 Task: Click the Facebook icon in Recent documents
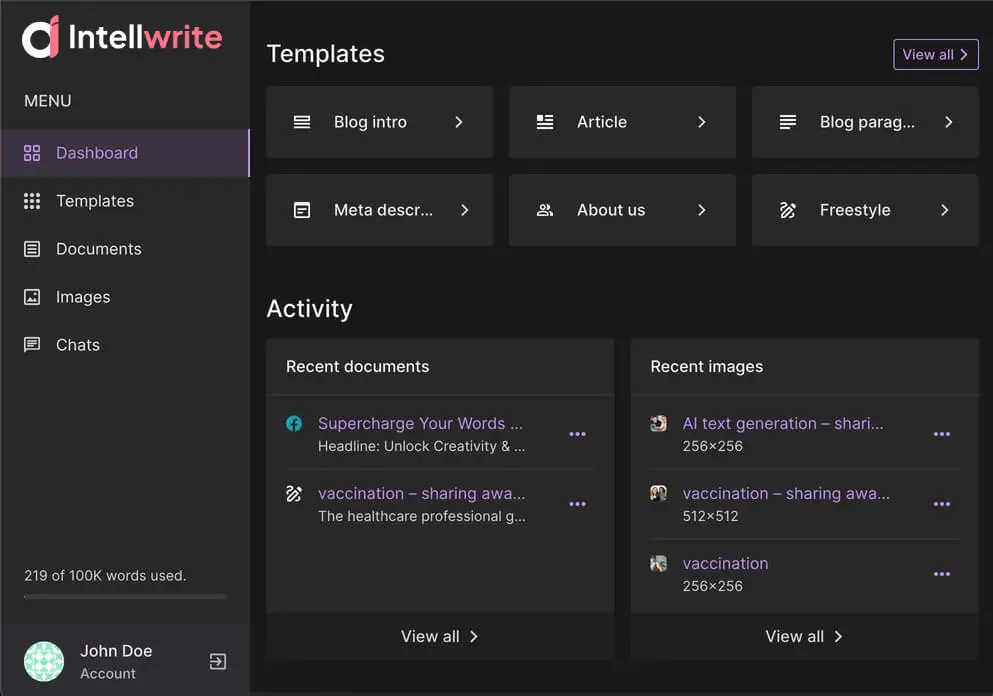click(x=294, y=424)
